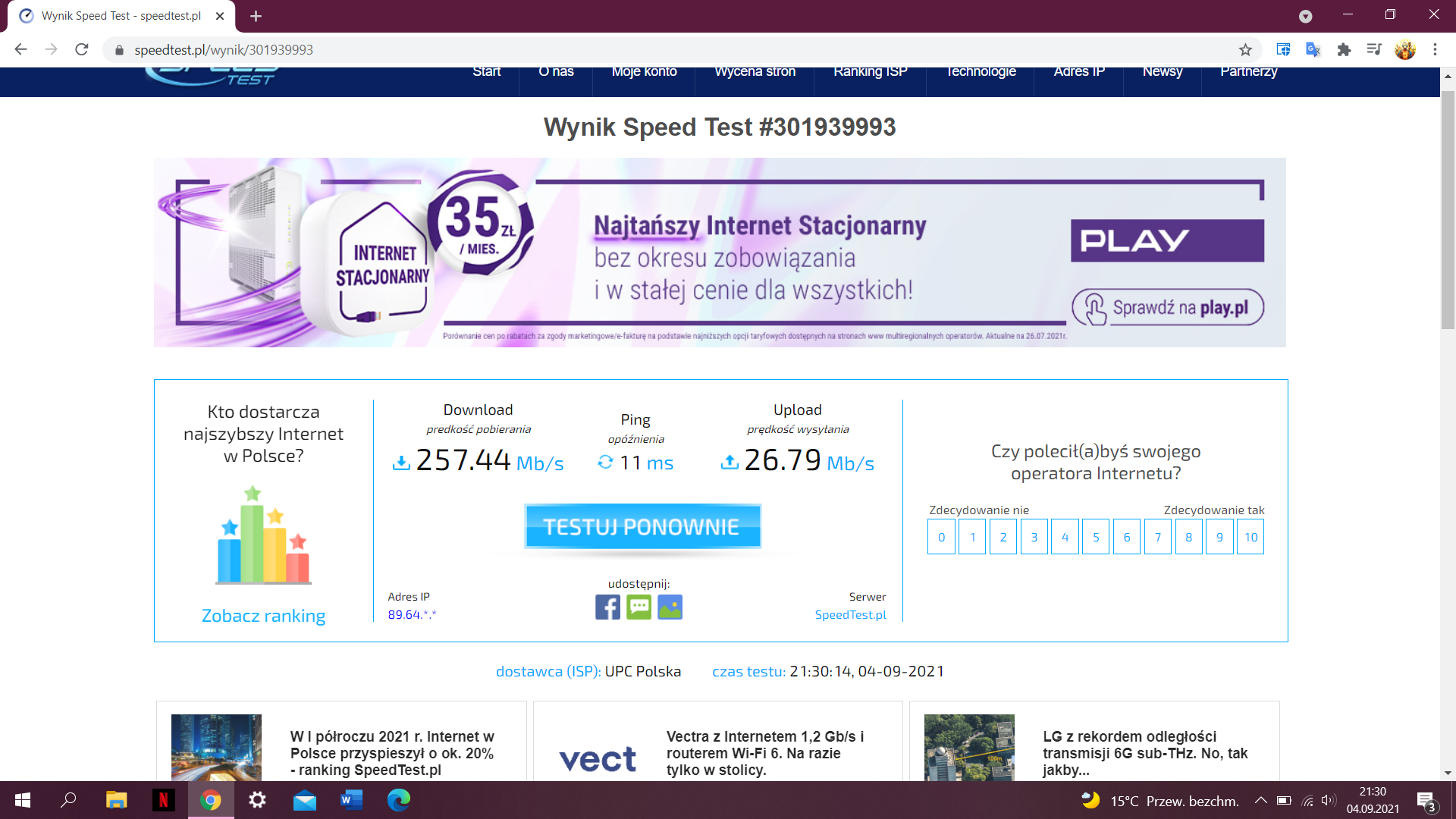Click the green chat share icon

pyautogui.click(x=639, y=607)
